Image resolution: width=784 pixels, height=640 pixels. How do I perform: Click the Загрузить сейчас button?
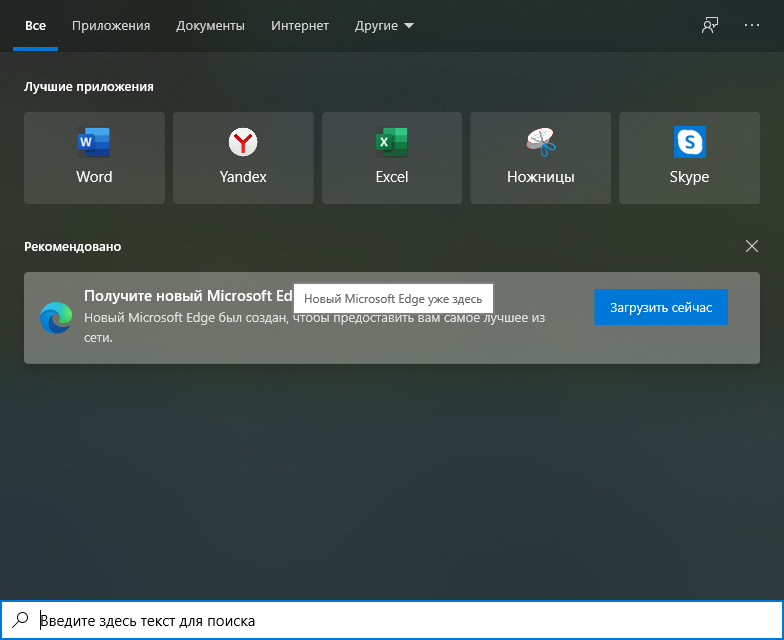pyautogui.click(x=660, y=307)
